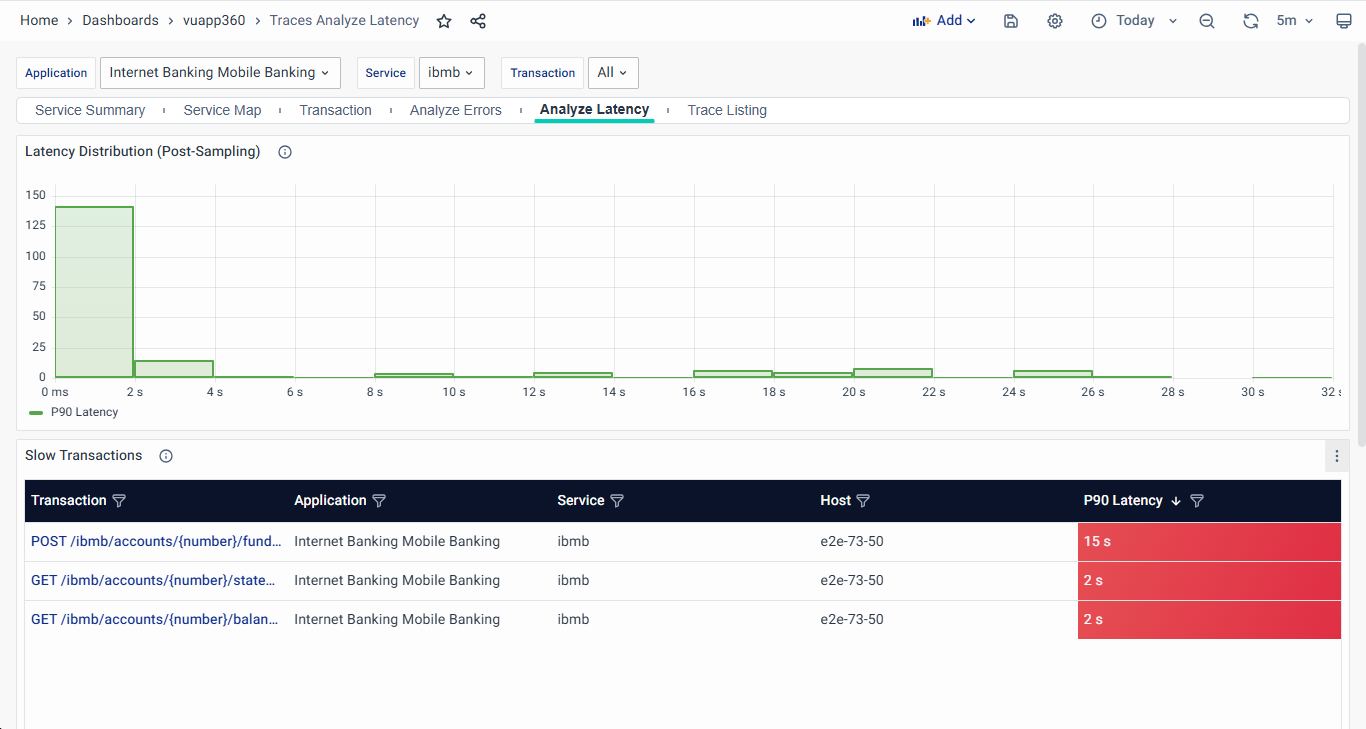
Task: Show info for Slow Transactions panel
Action: [166, 456]
